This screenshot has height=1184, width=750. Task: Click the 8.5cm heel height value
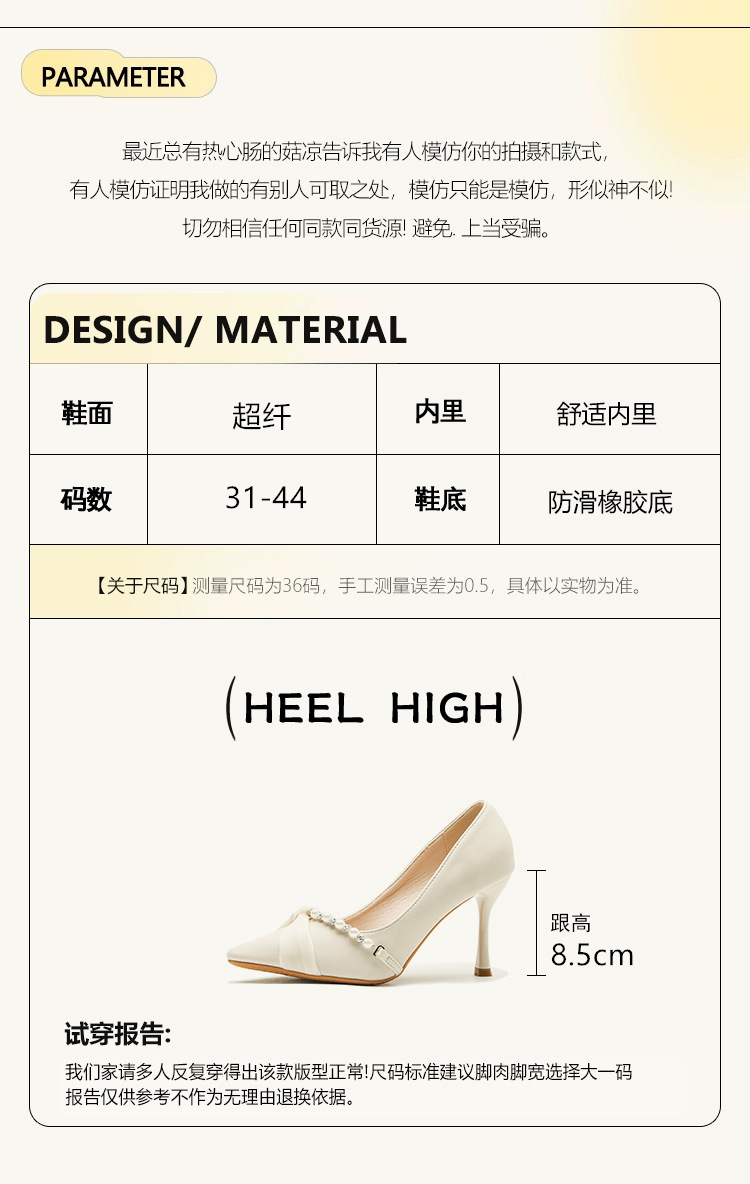tap(591, 955)
